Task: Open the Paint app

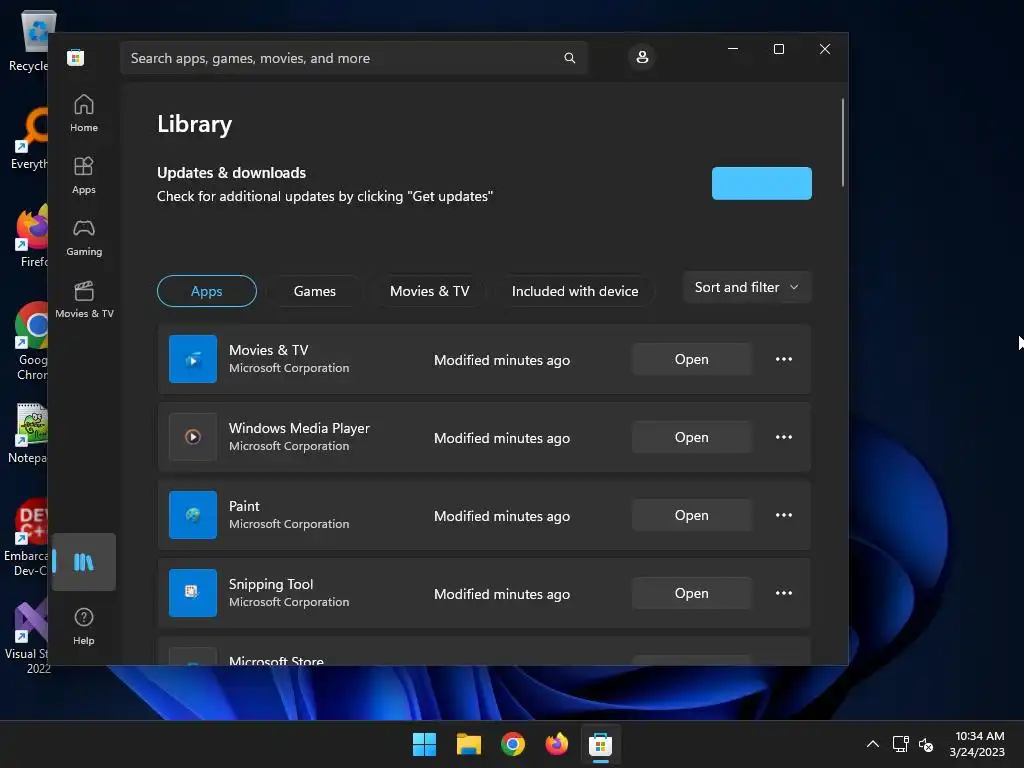Action: pyautogui.click(x=692, y=515)
